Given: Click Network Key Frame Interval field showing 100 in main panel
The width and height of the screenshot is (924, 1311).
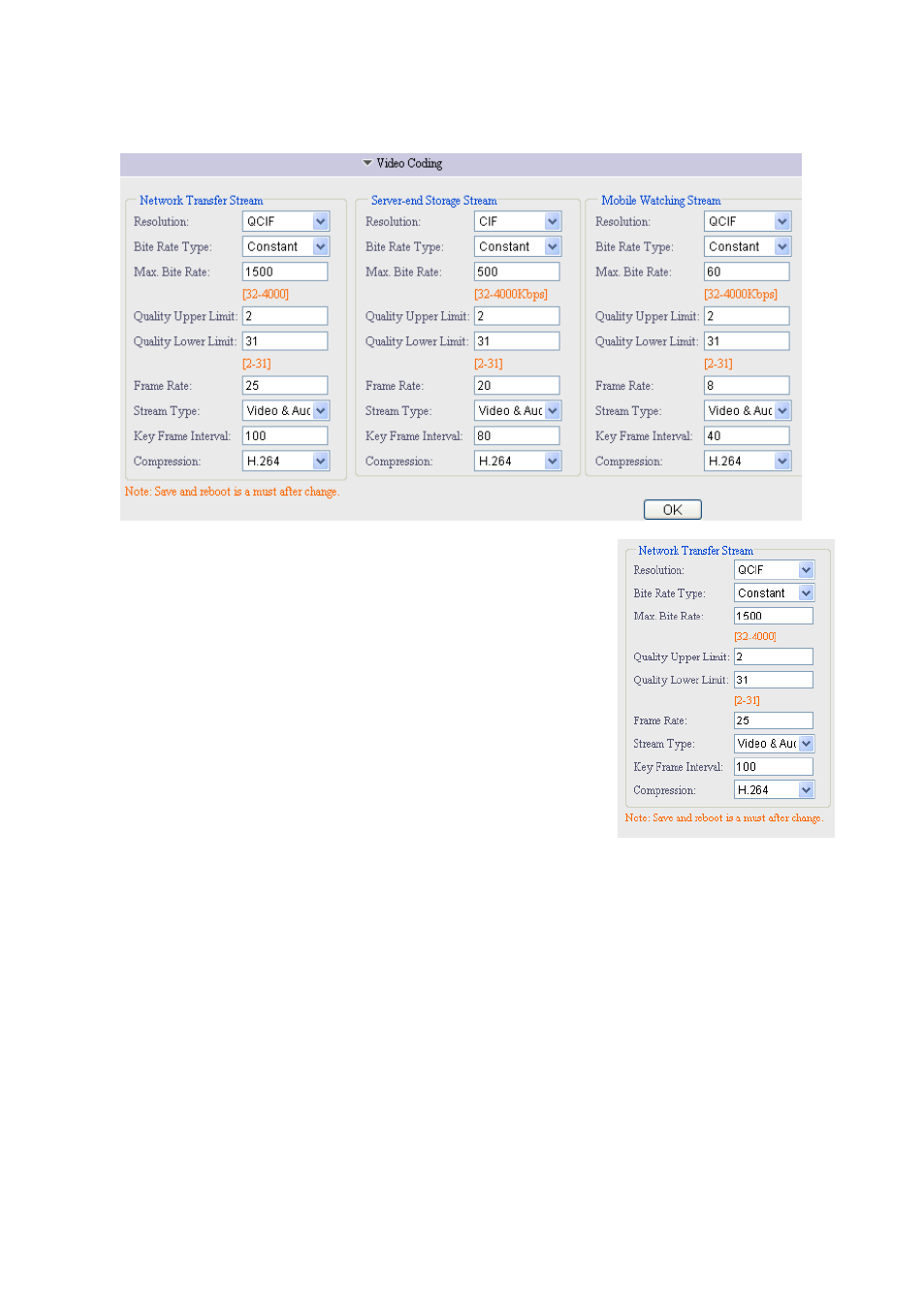Looking at the screenshot, I should [285, 436].
